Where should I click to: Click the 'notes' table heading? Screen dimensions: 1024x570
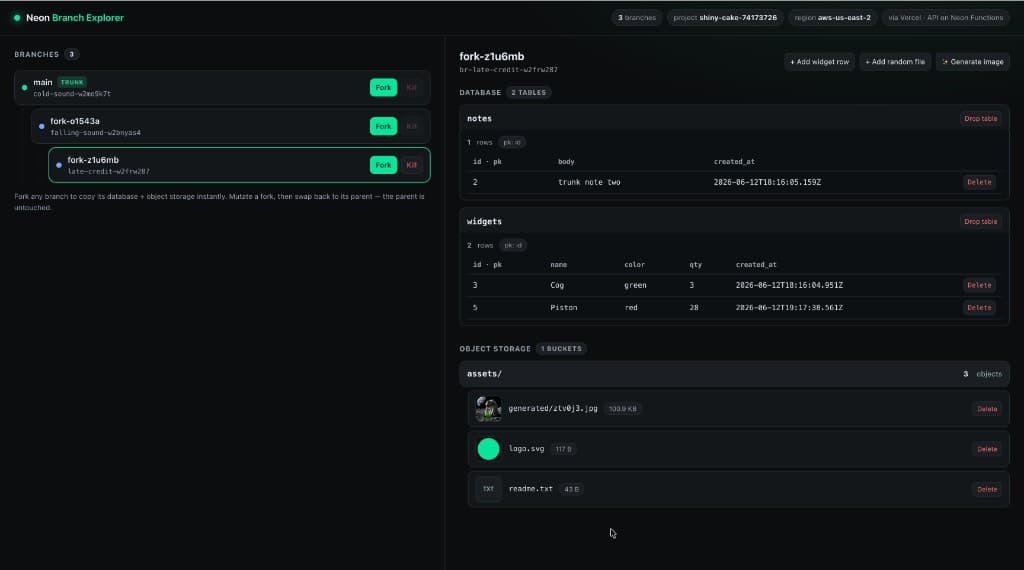coord(479,119)
